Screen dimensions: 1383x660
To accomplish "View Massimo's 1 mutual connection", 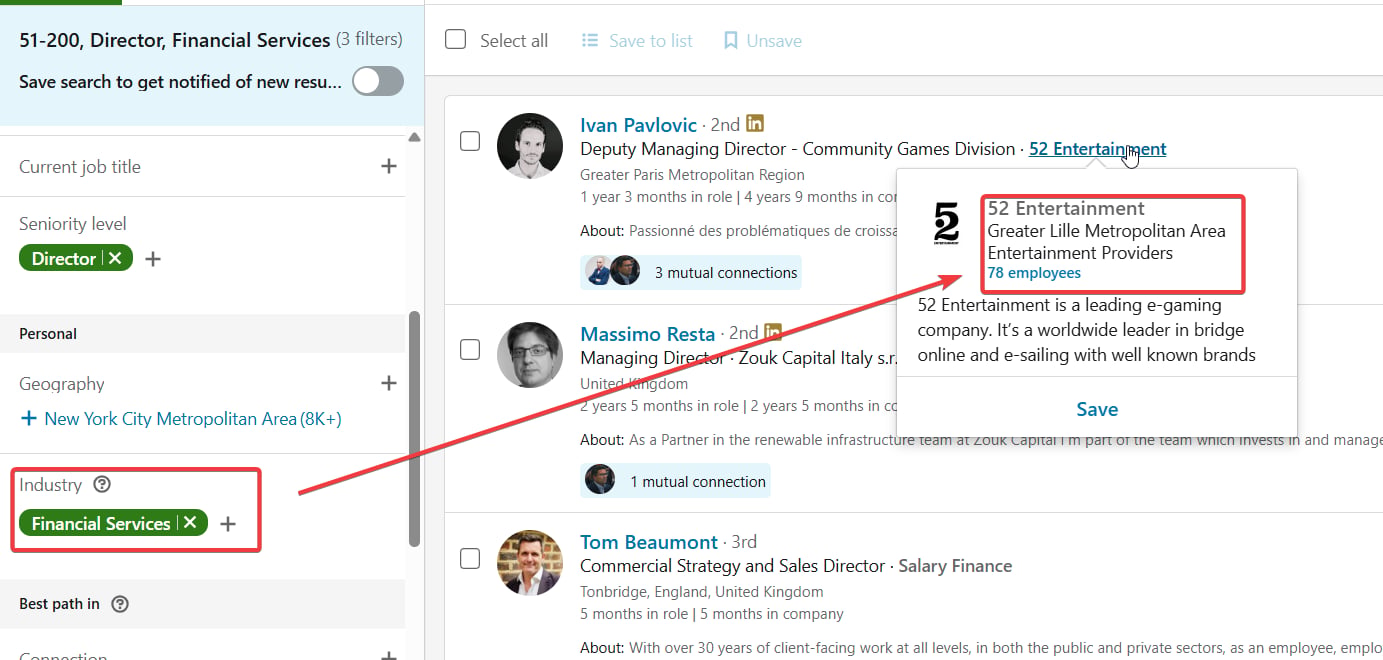I will pyautogui.click(x=675, y=481).
